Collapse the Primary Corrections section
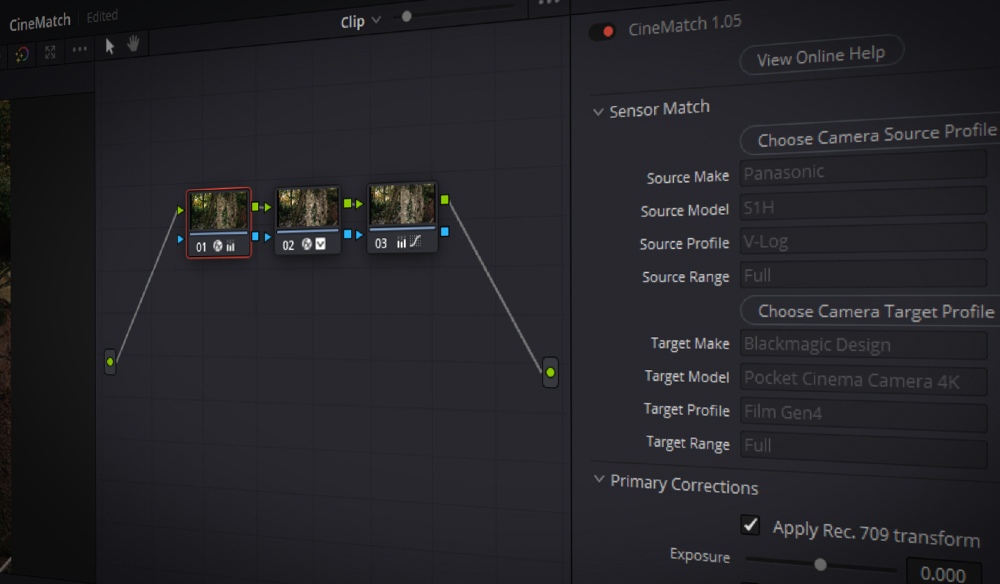This screenshot has height=584, width=1000. (x=599, y=484)
